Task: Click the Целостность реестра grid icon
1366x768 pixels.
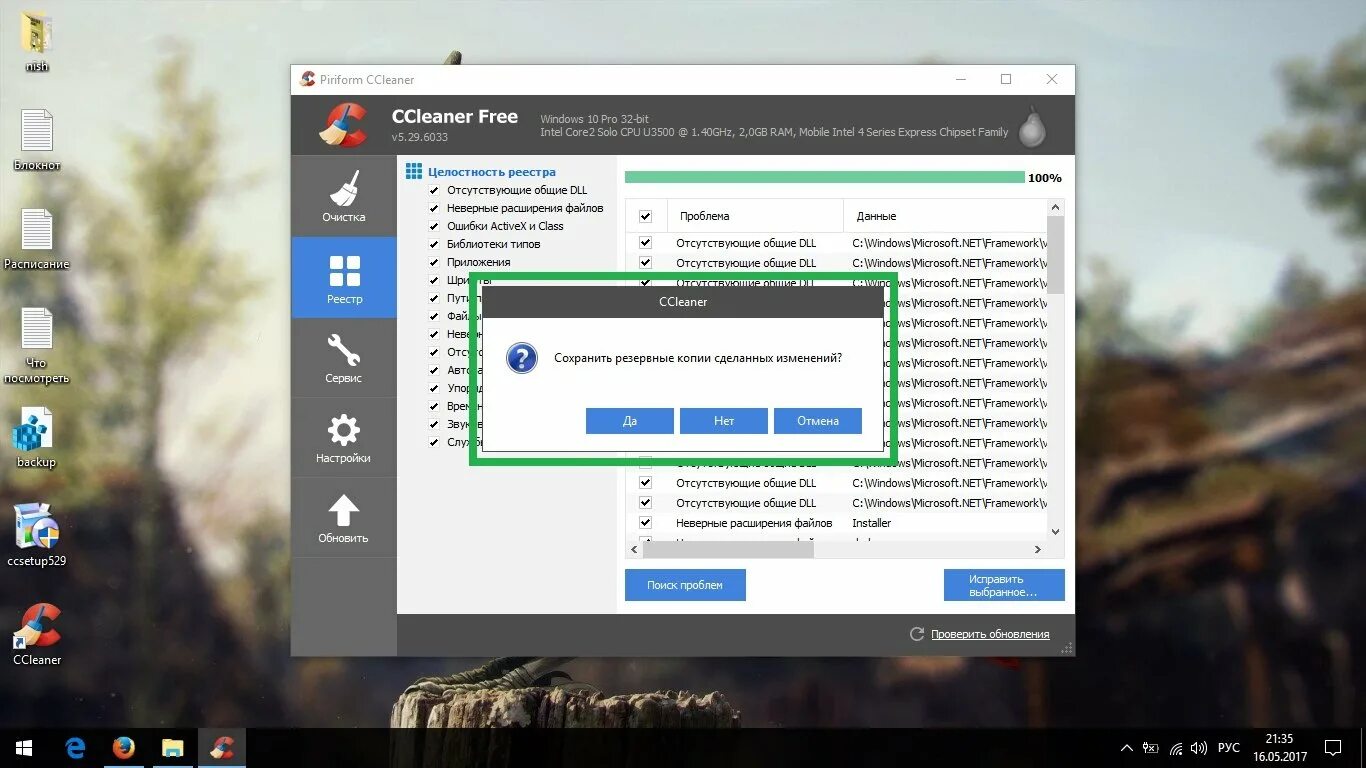Action: 414,172
